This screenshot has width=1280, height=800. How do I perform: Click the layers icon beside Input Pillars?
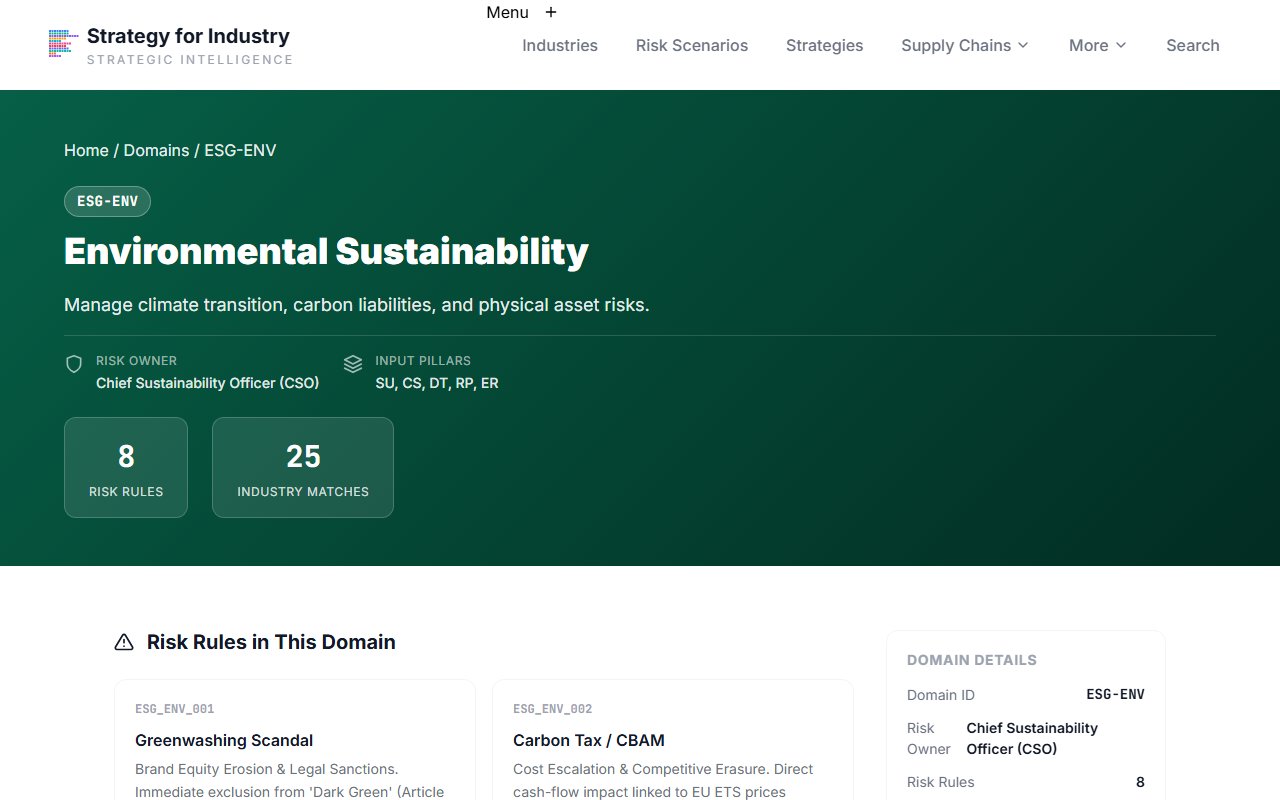(x=353, y=364)
